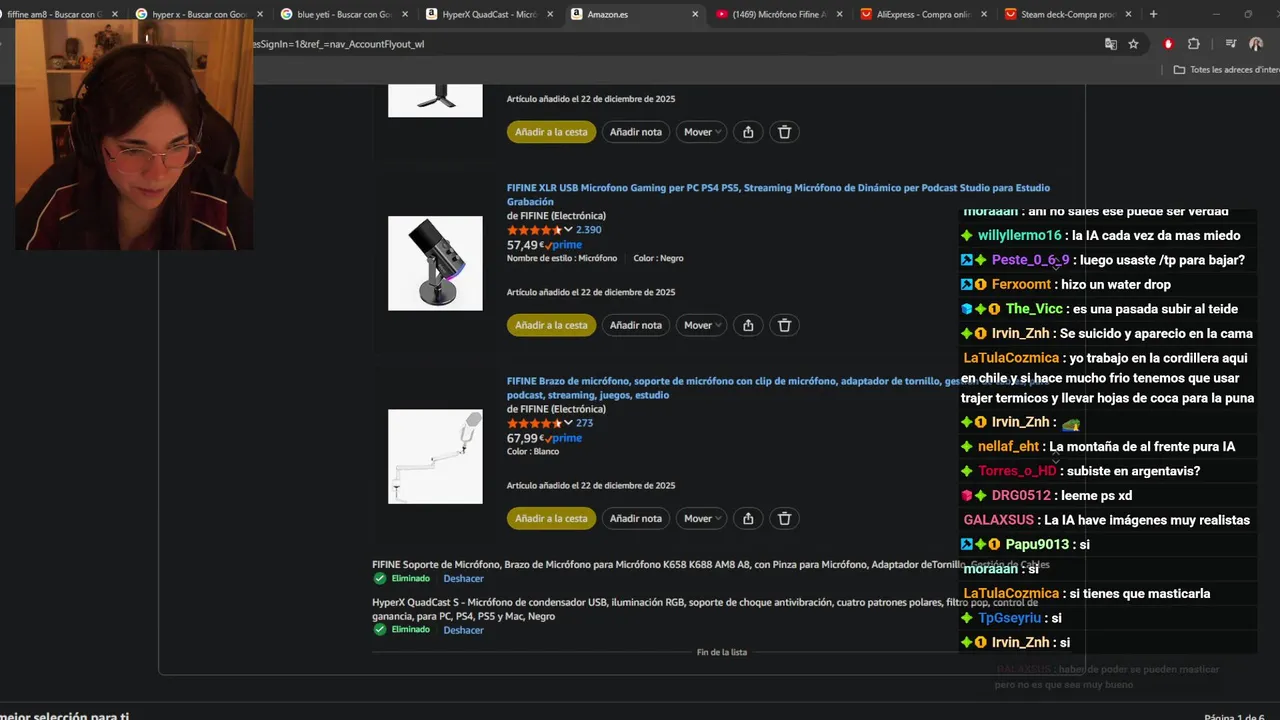Open the 273 reviews count link
The height and width of the screenshot is (720, 1280).
click(x=585, y=423)
